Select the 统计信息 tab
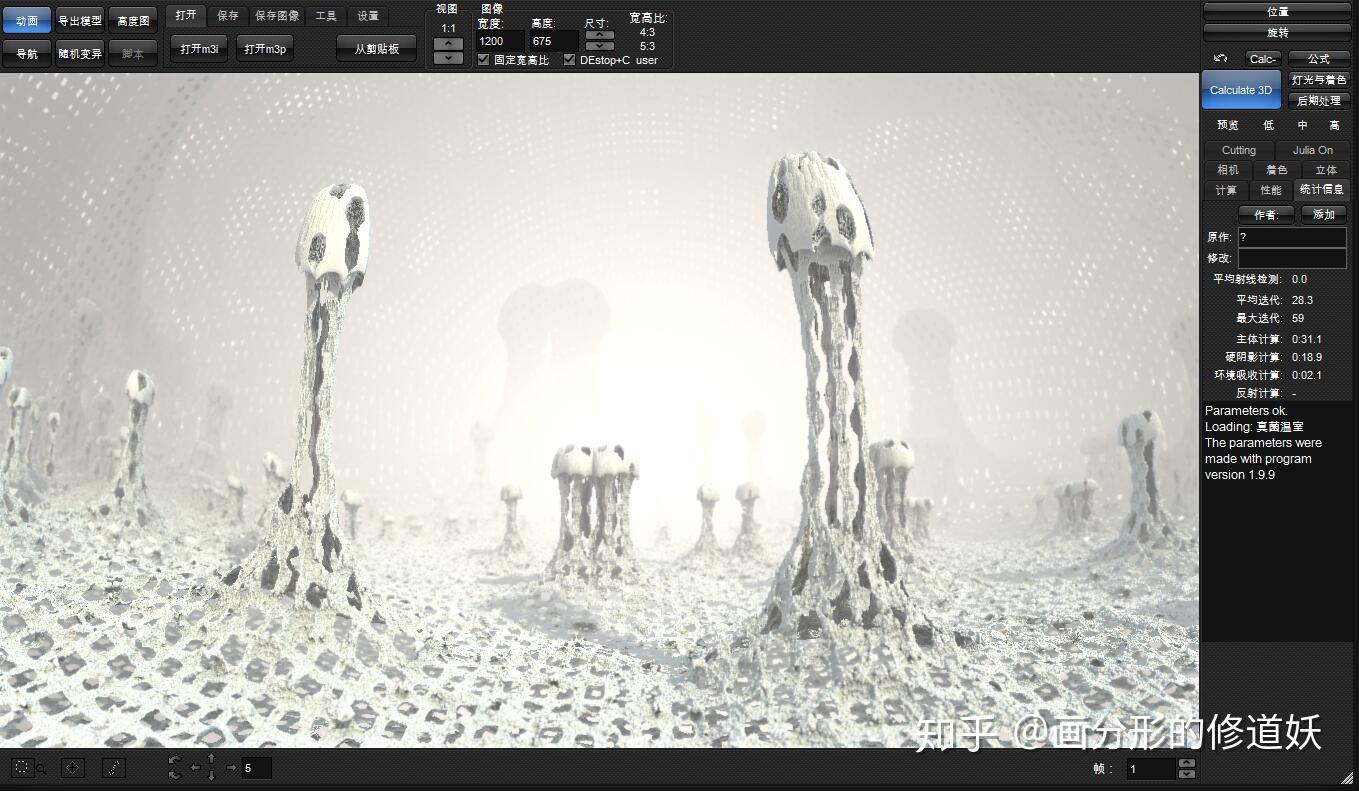Image resolution: width=1359 pixels, height=791 pixels. [x=1322, y=189]
